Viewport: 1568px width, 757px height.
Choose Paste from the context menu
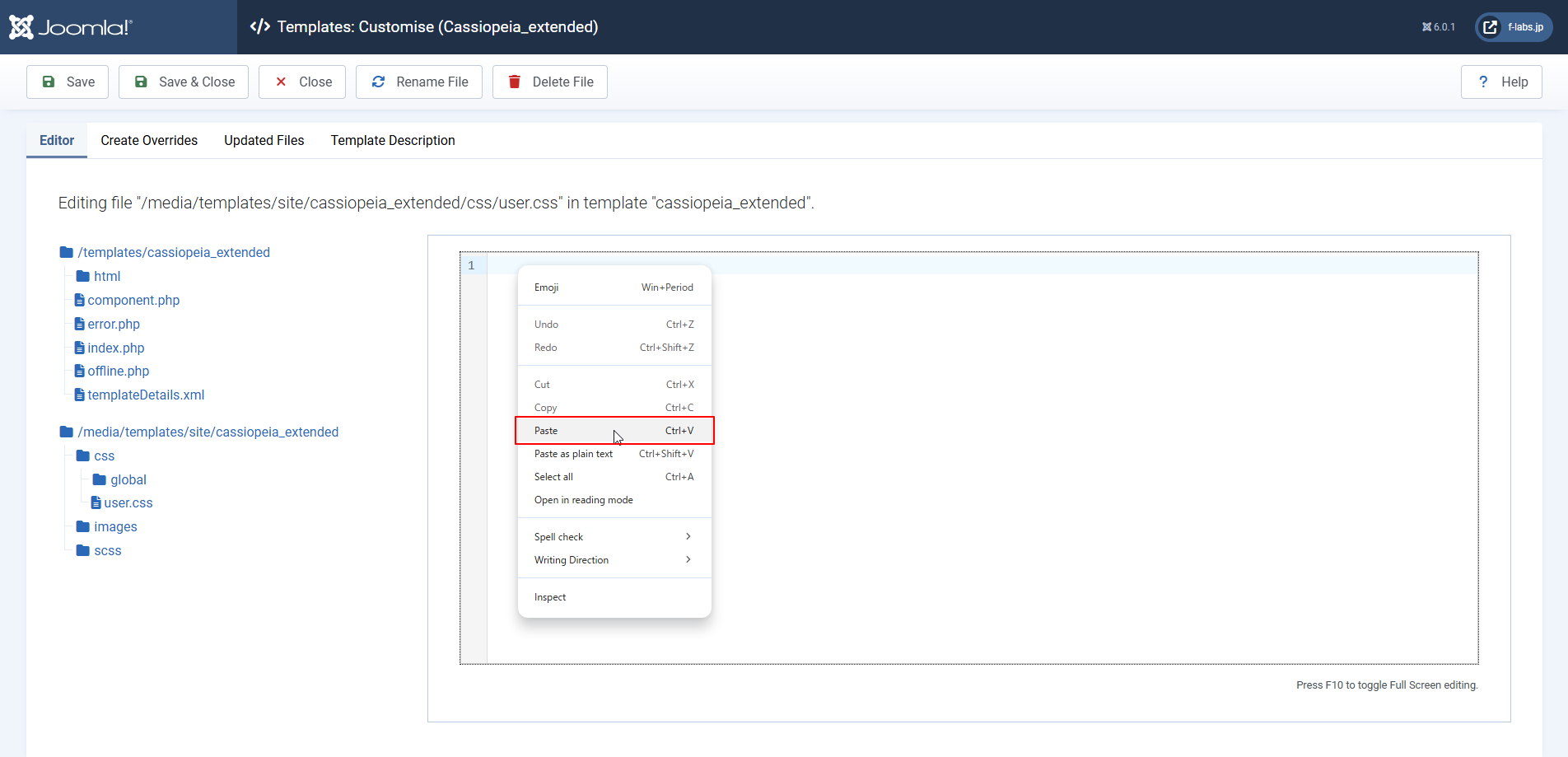(x=546, y=431)
